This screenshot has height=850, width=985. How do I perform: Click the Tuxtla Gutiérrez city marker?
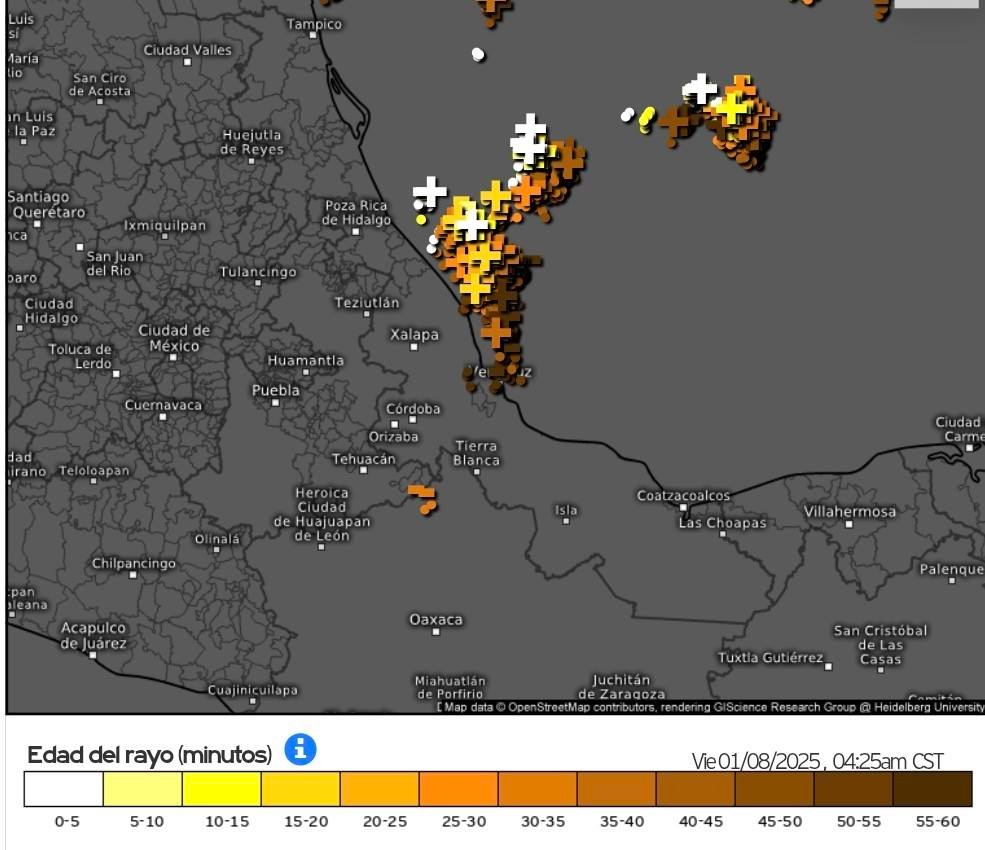pos(828,665)
